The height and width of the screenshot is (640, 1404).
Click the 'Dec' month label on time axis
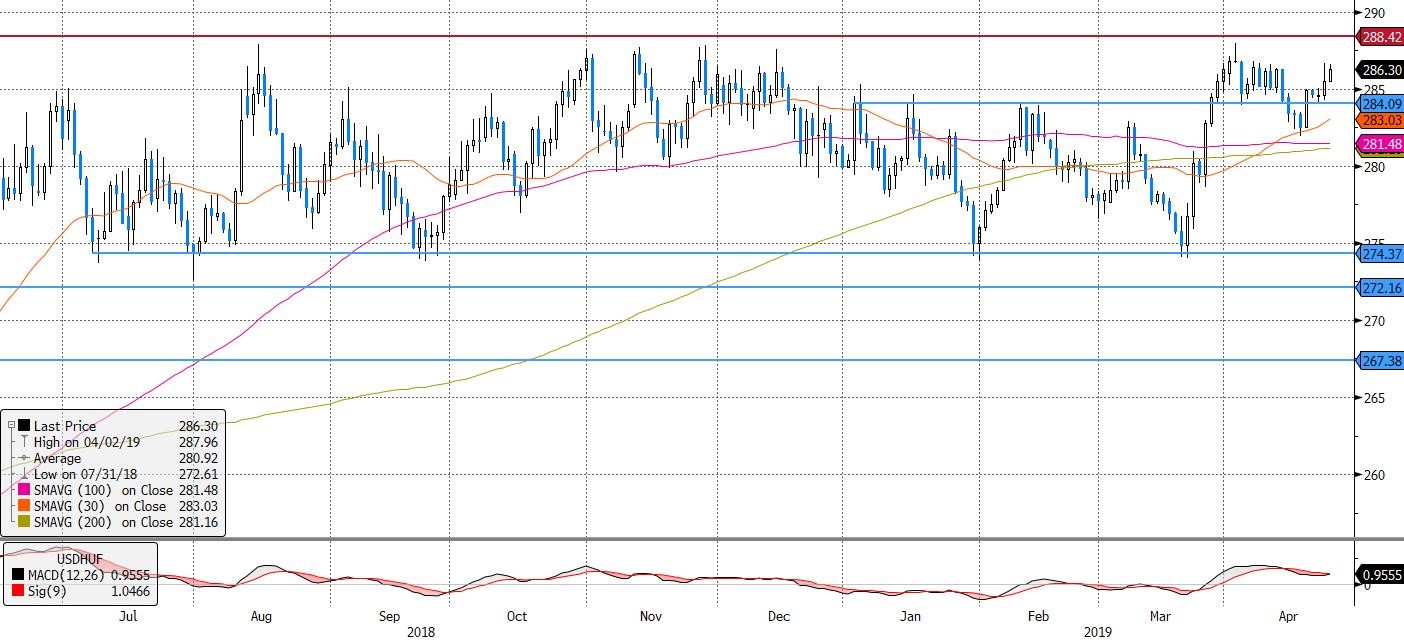coord(779,617)
